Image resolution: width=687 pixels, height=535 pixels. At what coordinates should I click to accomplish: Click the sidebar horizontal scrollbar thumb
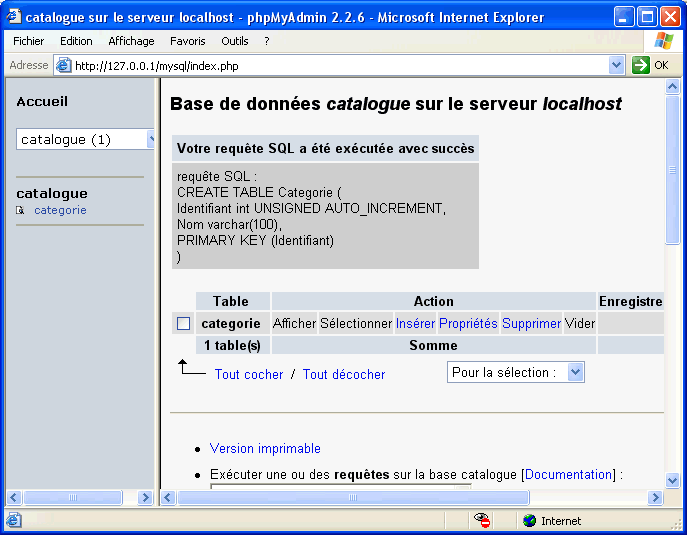[x=73, y=497]
